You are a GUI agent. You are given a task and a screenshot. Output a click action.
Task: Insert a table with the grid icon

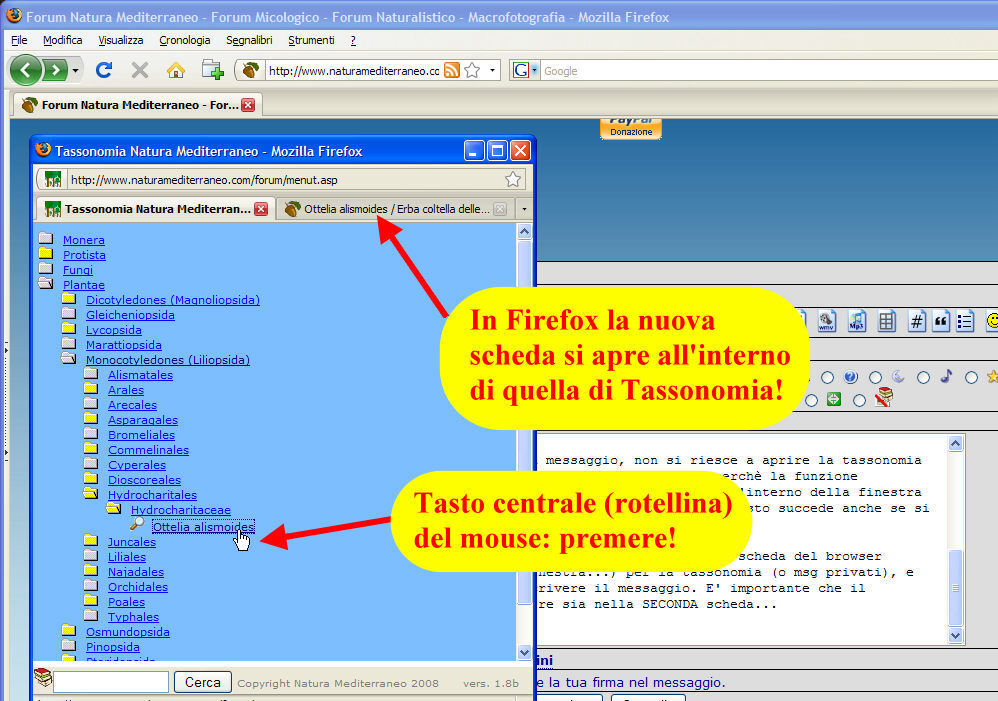886,321
